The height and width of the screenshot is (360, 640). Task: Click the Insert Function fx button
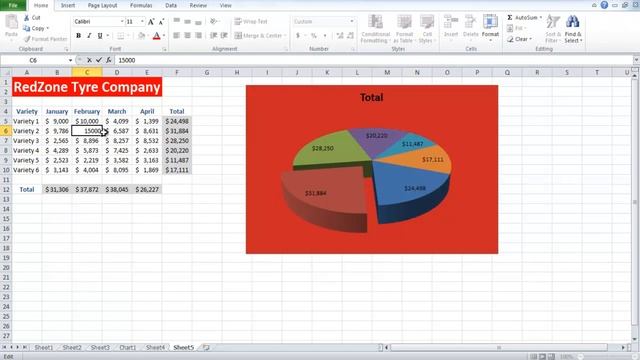pyautogui.click(x=109, y=60)
